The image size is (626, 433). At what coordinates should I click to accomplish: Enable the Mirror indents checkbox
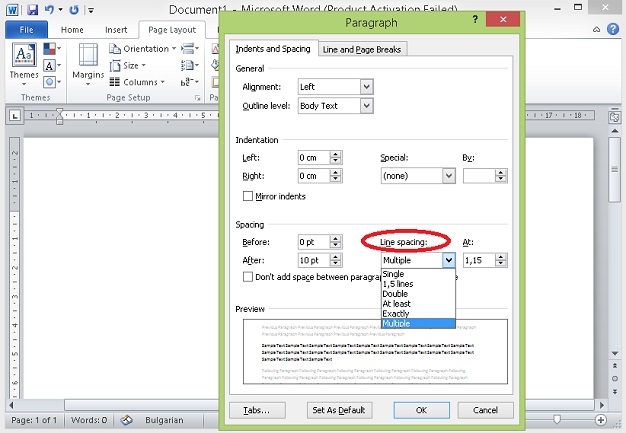tap(248, 196)
